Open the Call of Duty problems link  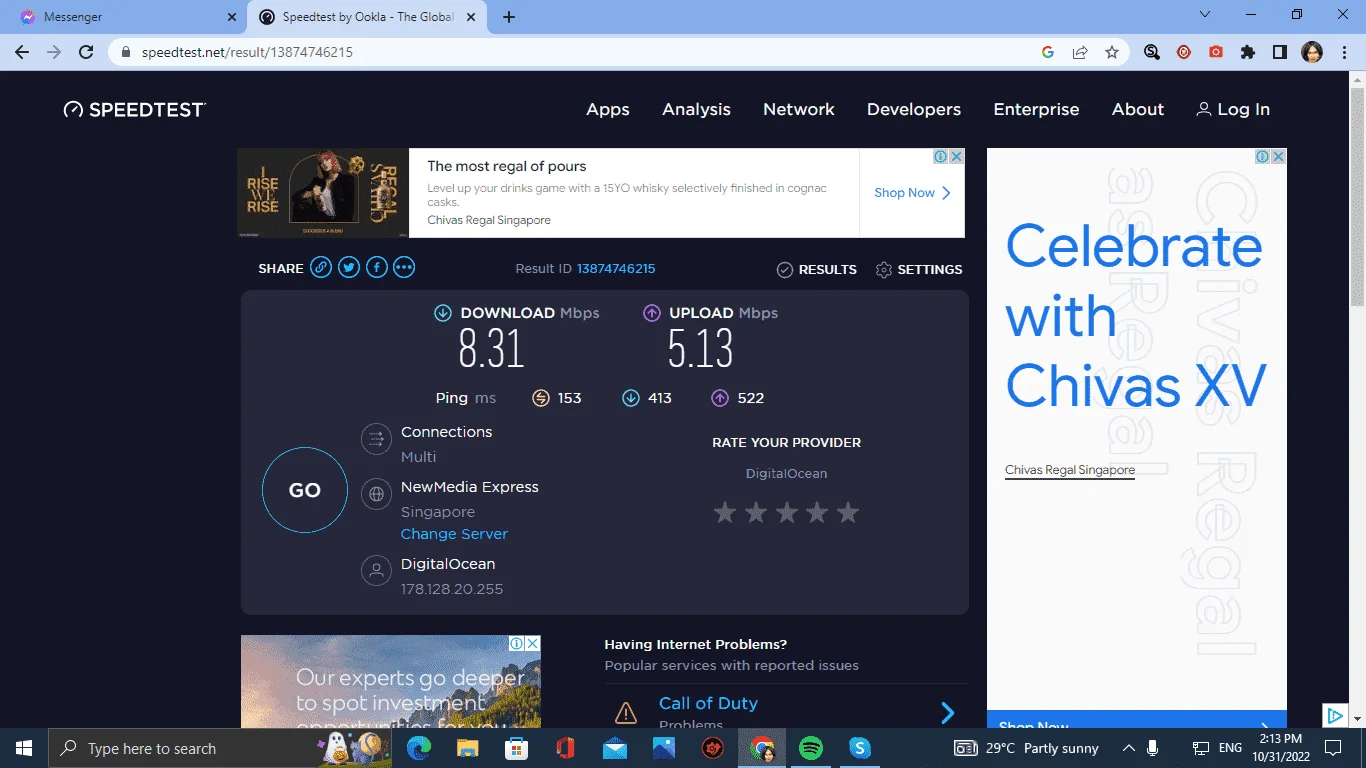coord(708,703)
